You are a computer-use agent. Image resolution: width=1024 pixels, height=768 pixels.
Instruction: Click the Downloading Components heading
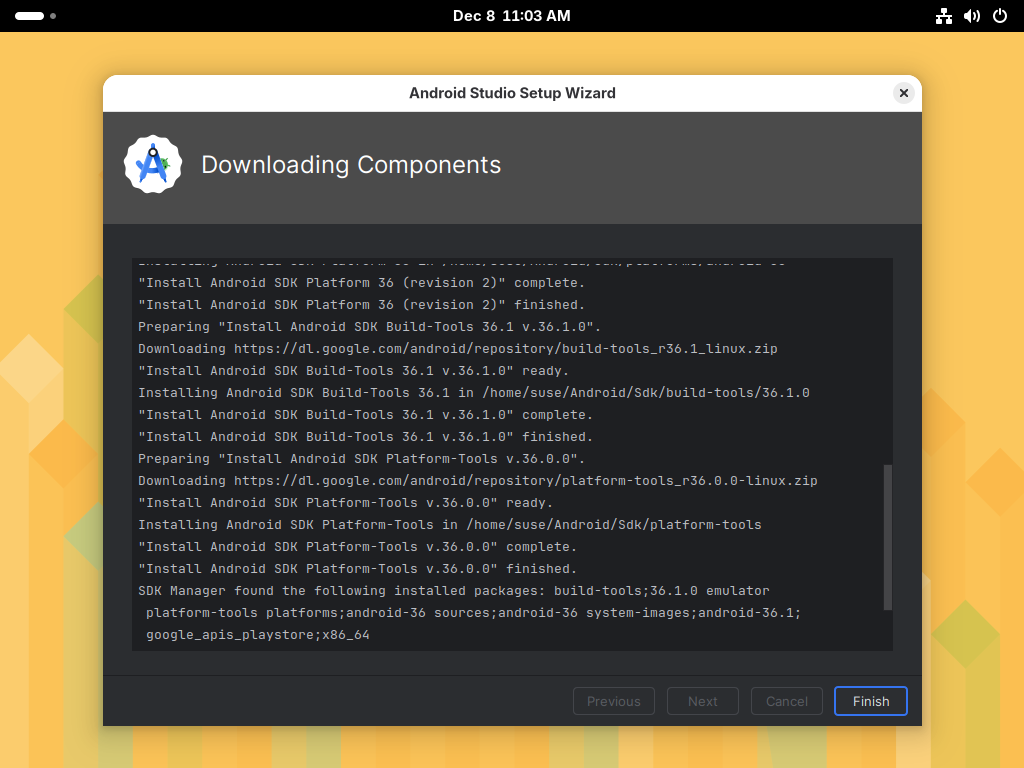(x=351, y=165)
